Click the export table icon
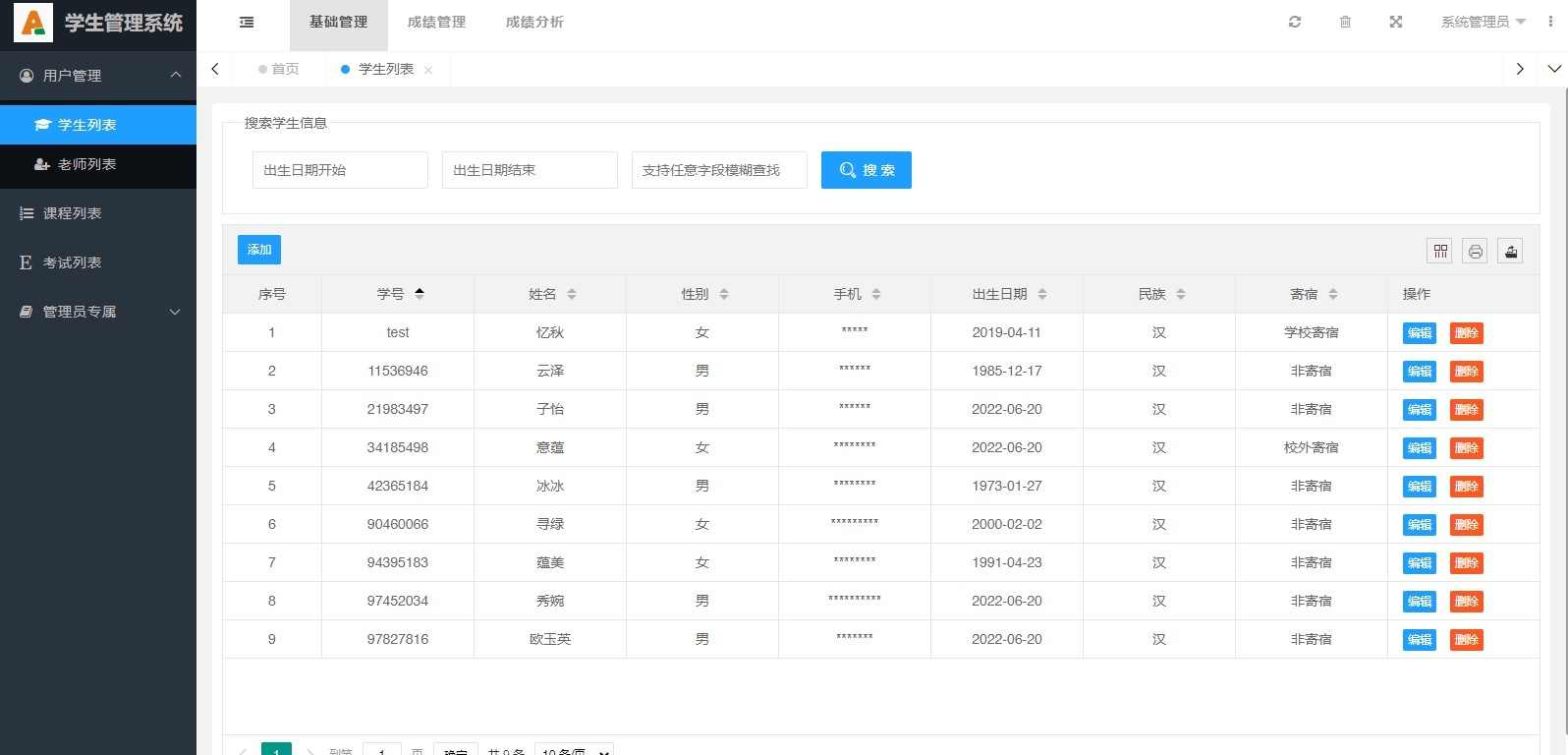Viewport: 1568px width, 755px height. (x=1510, y=252)
